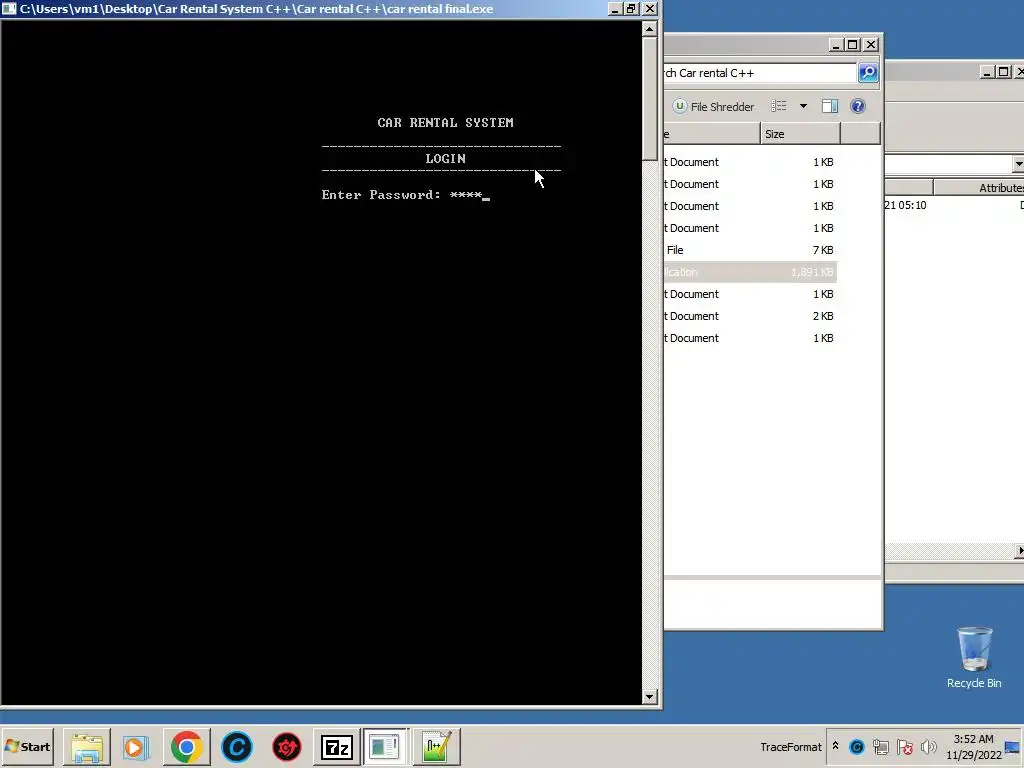The image size is (1024, 768).
Task: Click console scrollbar down arrow
Action: (x=649, y=697)
